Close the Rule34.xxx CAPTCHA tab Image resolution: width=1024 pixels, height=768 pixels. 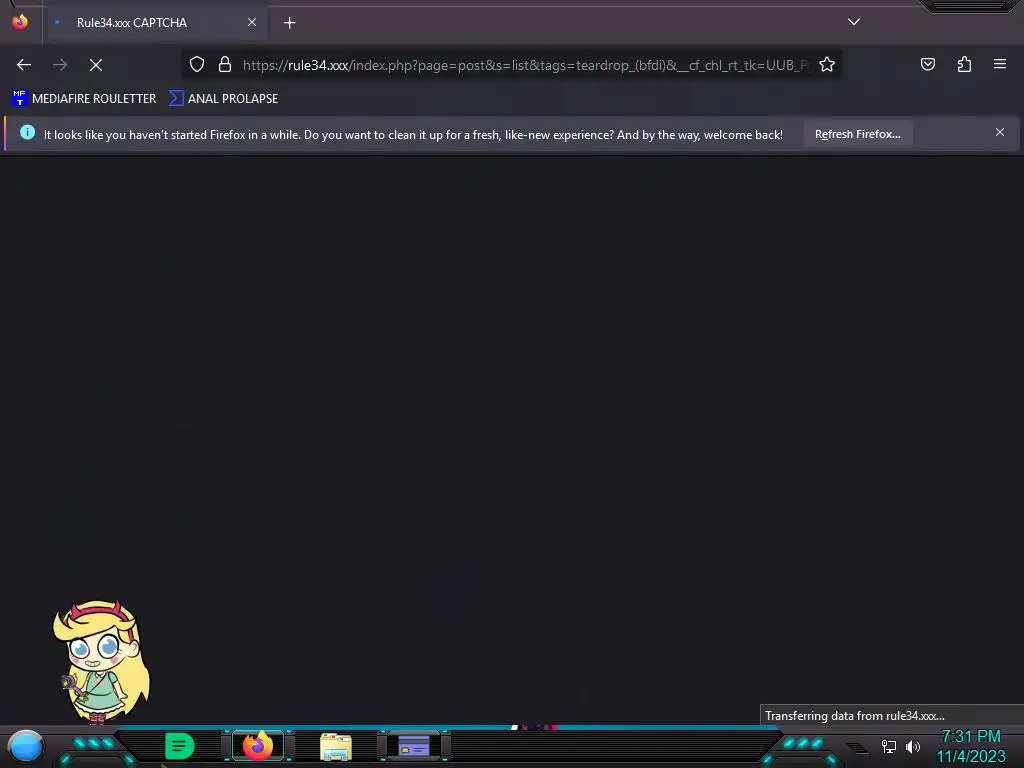[252, 22]
